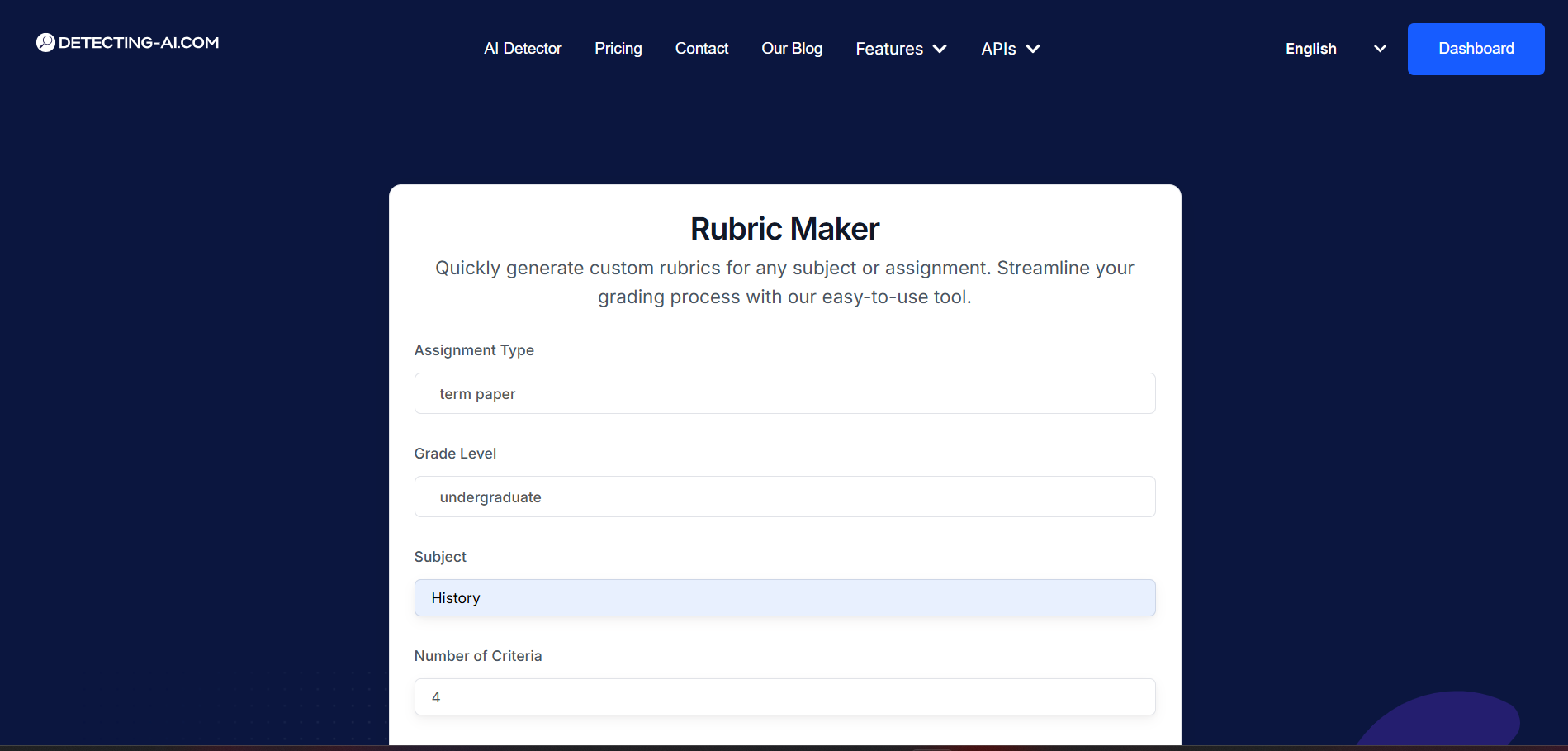The width and height of the screenshot is (1568, 751).
Task: Click the highlighted History subject field
Action: [784, 597]
